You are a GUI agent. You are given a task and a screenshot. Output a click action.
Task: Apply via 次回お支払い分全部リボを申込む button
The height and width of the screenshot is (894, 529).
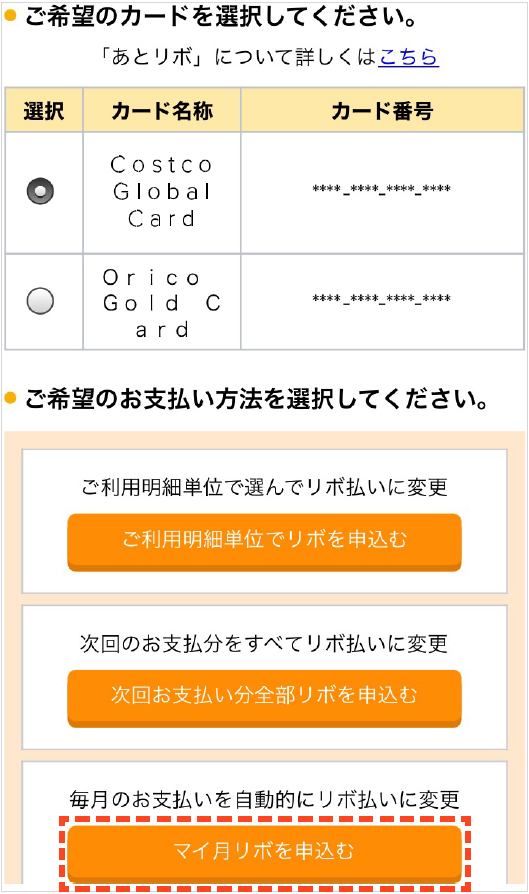pyautogui.click(x=264, y=697)
